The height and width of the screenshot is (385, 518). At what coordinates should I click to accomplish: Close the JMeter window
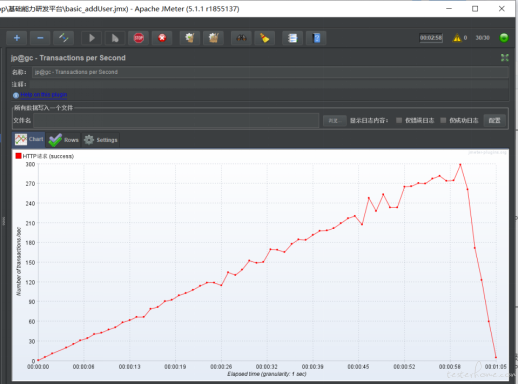pos(502,9)
